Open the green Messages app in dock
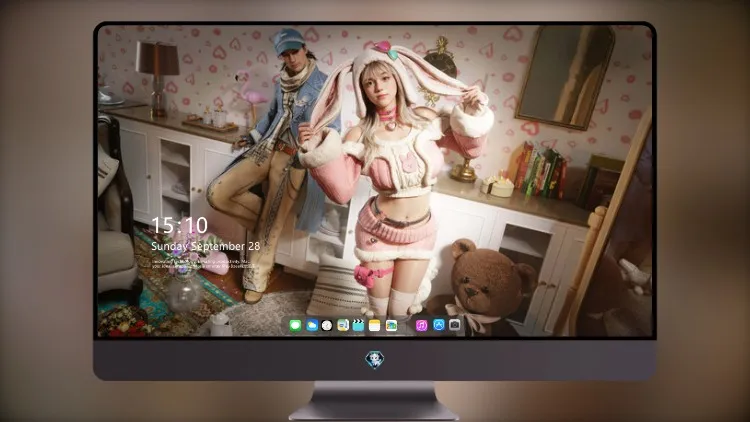Viewport: 750px width, 422px height. [x=296, y=326]
